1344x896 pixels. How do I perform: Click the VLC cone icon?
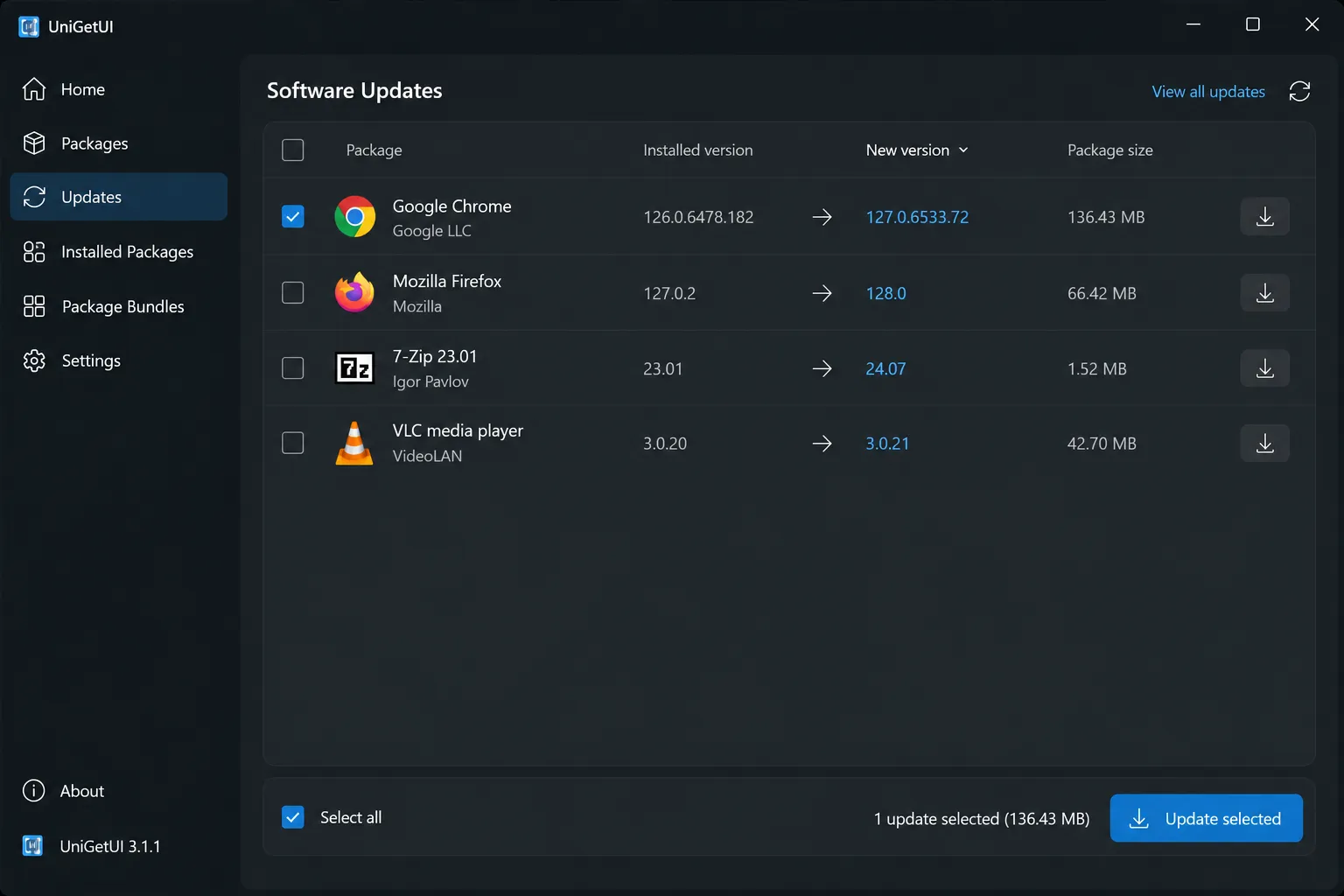[x=354, y=443]
